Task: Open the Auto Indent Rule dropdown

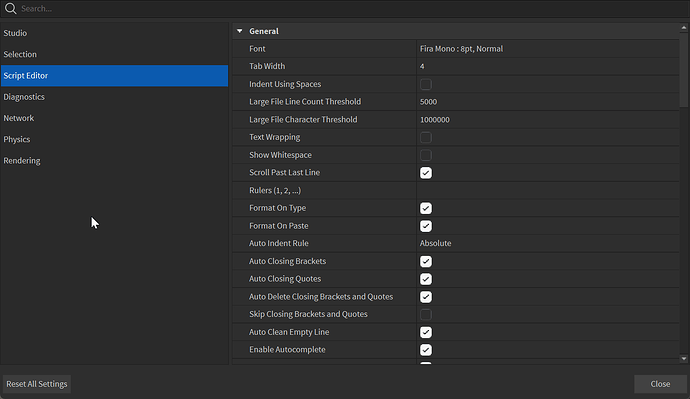Action: pyautogui.click(x=548, y=243)
